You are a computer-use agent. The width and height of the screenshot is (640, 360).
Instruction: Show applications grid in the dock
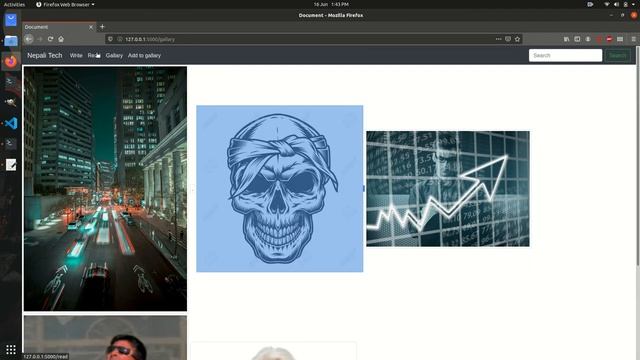(x=11, y=349)
